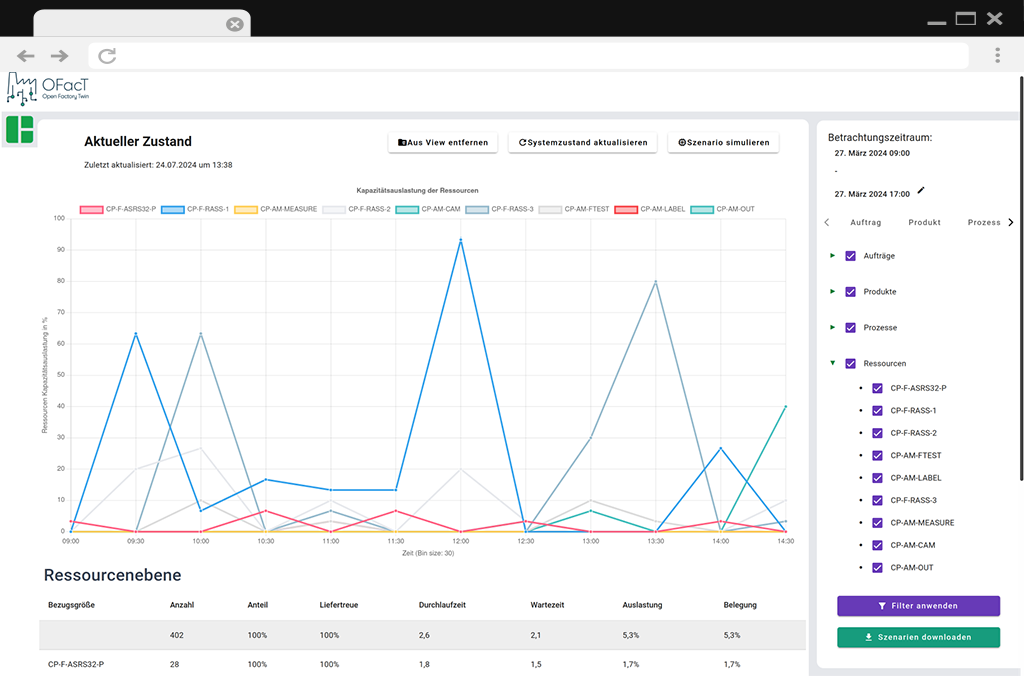Viewport: 1024px width, 693px height.
Task: Uncheck the CP-AM-OUT resource checkbox
Action: pyautogui.click(x=877, y=568)
